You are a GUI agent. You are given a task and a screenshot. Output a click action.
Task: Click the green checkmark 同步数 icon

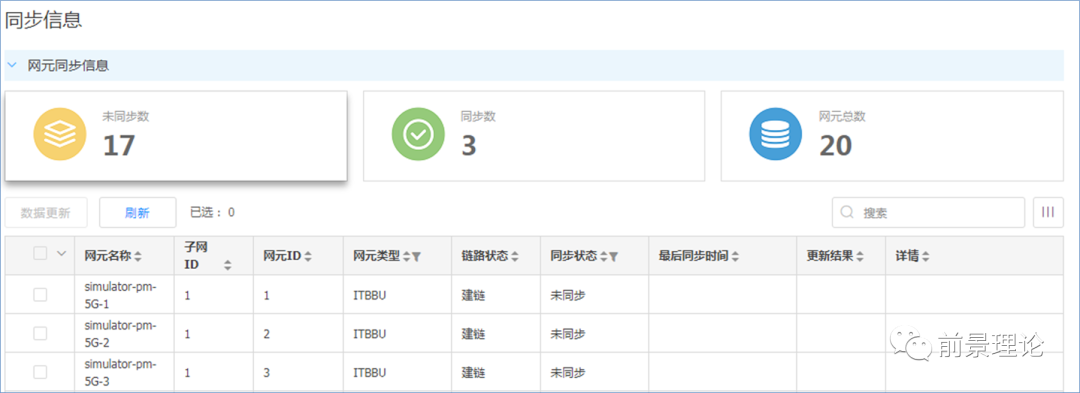click(x=418, y=135)
